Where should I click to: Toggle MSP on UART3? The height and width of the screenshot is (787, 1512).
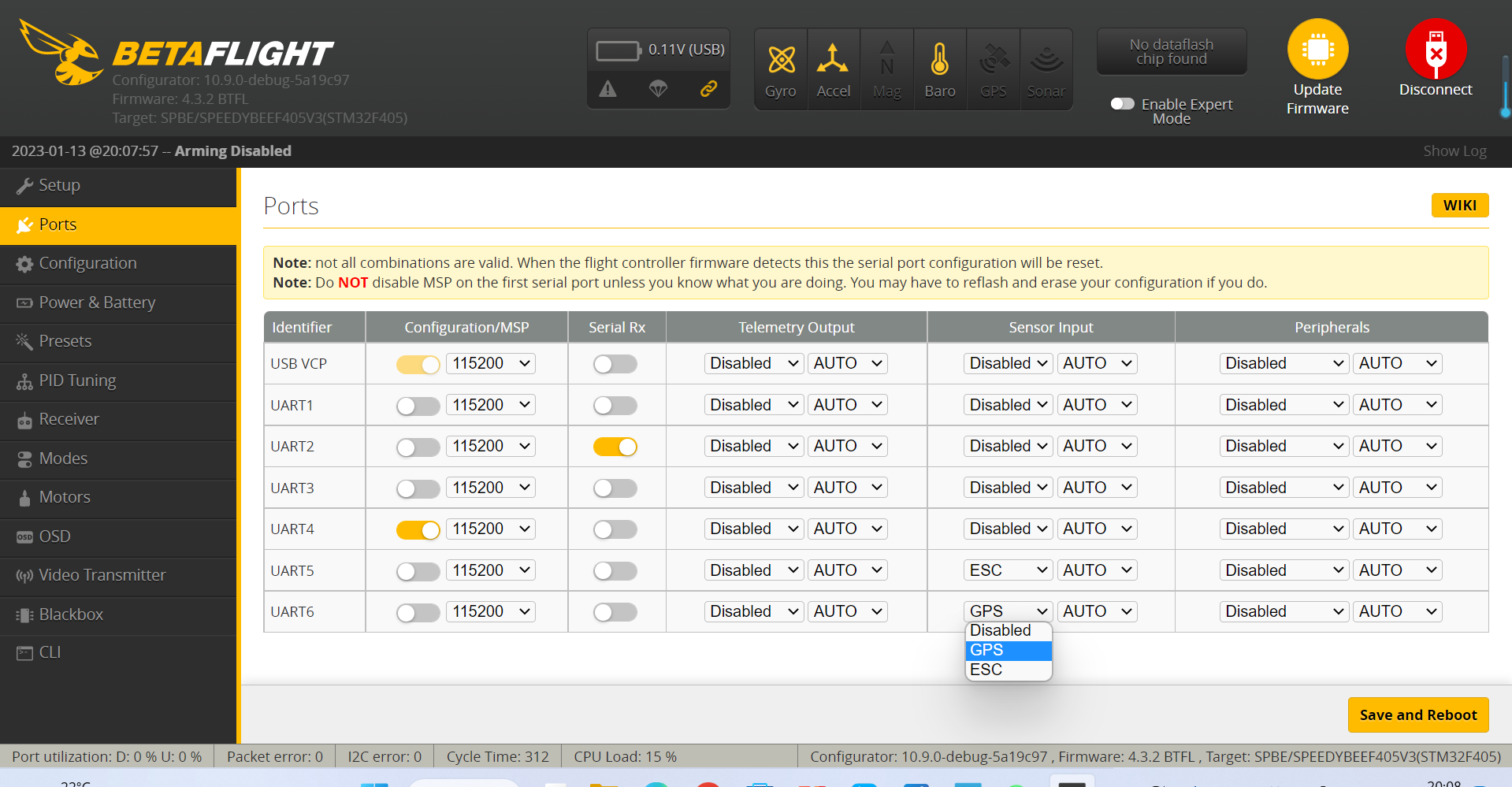coord(418,488)
